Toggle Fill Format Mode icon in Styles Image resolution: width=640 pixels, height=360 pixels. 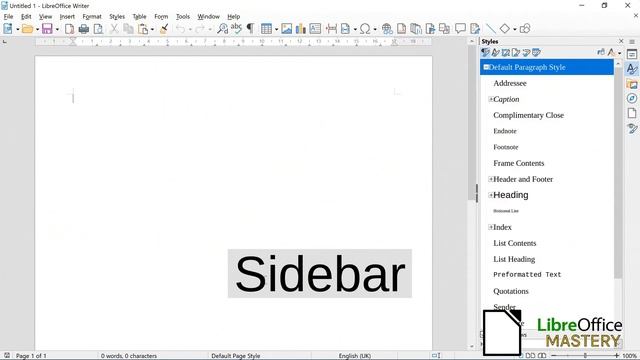601,52
